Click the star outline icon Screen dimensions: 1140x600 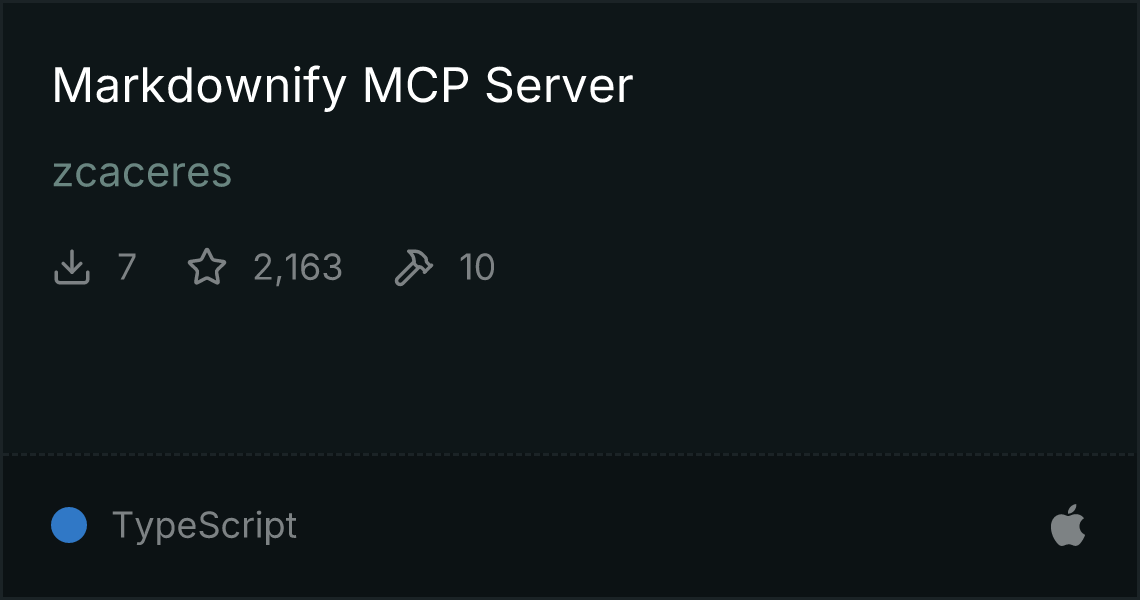[x=207, y=267]
